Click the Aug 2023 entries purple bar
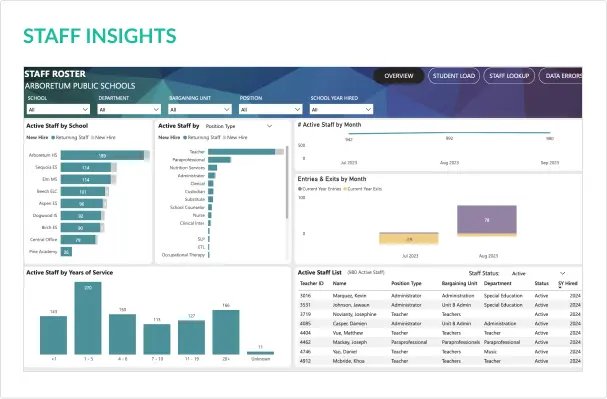The image size is (607, 399). tap(487, 219)
